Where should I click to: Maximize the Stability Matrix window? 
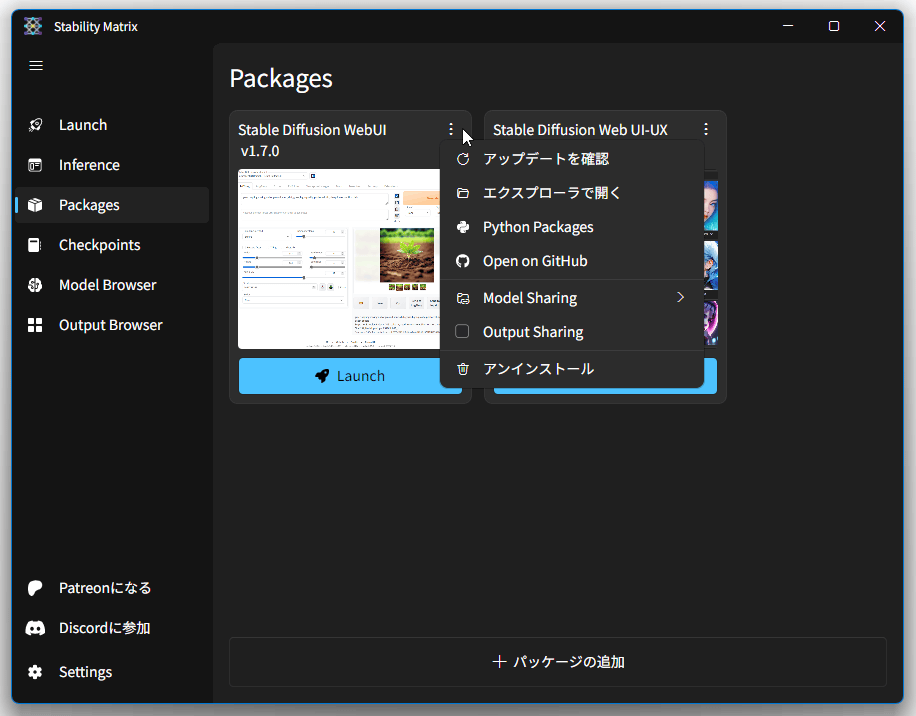pyautogui.click(x=834, y=26)
